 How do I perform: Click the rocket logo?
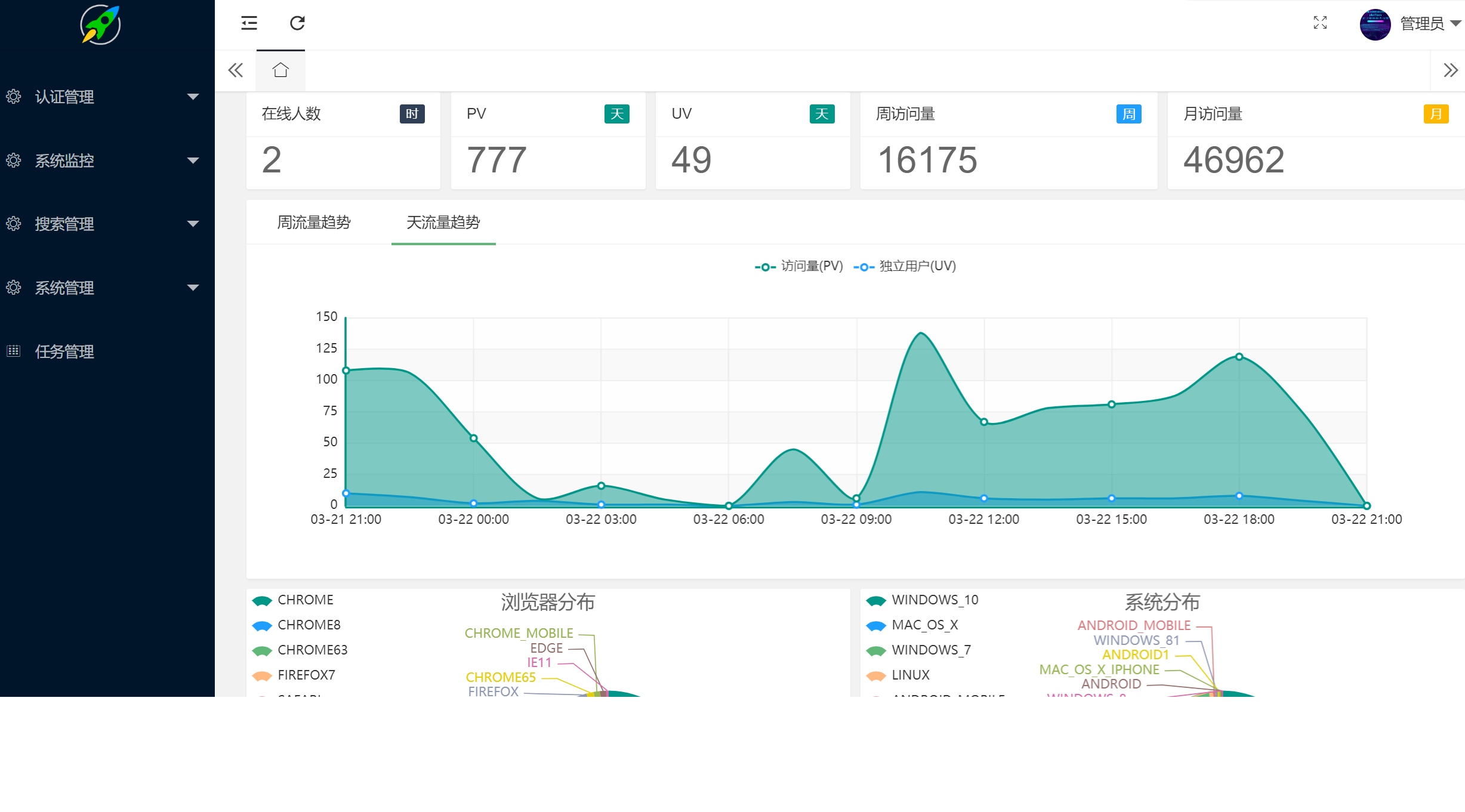pos(100,24)
